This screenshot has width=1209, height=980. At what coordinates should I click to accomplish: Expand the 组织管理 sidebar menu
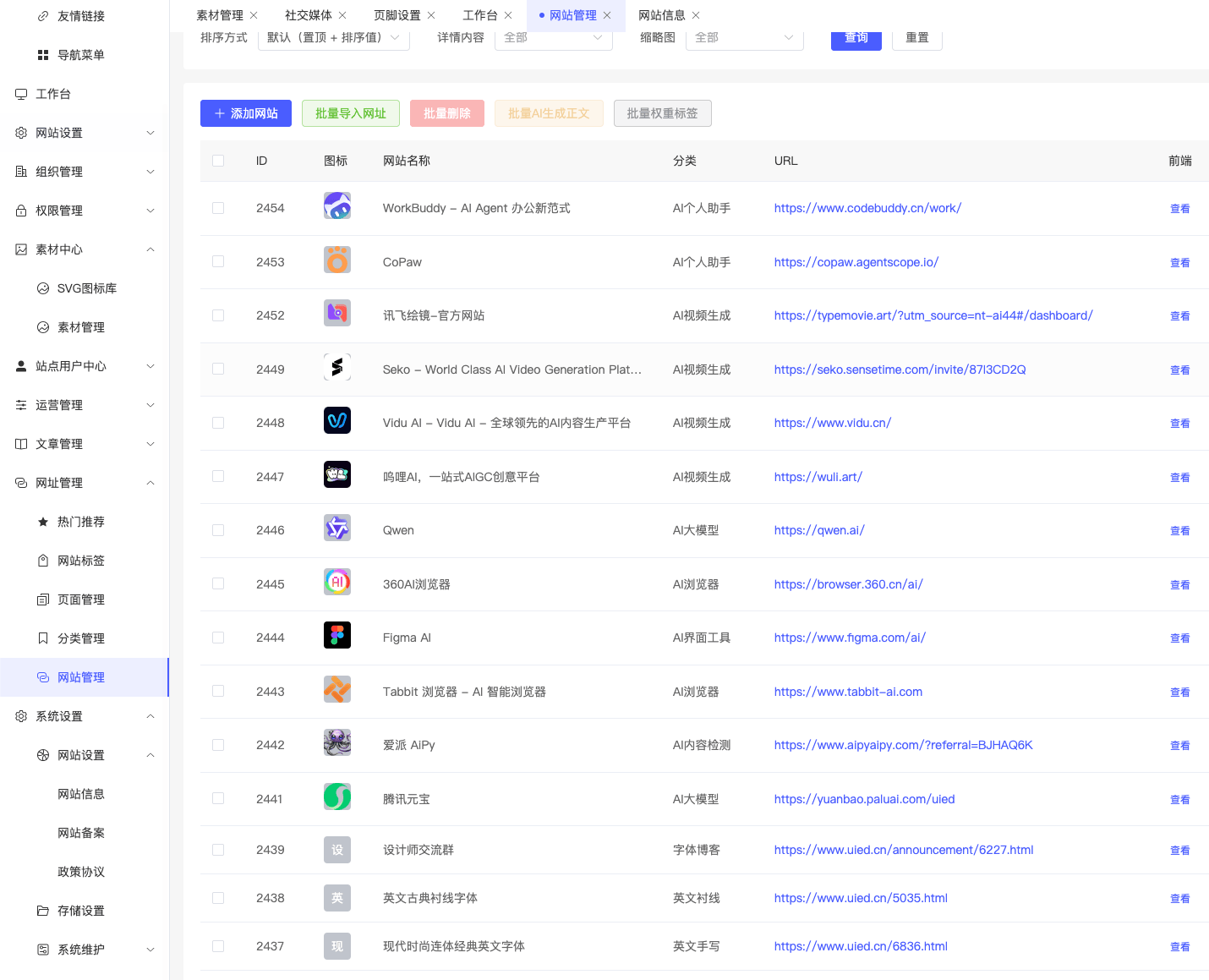[x=85, y=172]
